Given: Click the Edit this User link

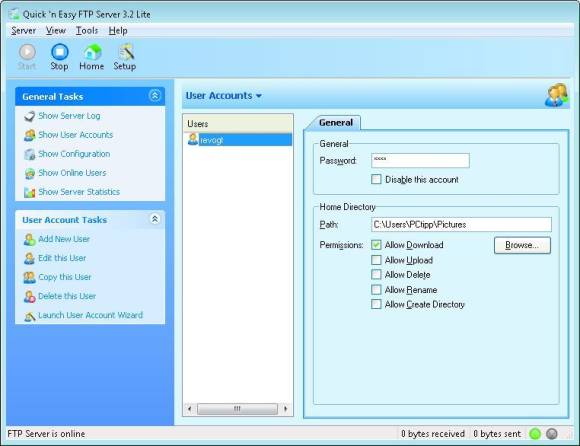Looking at the screenshot, I should 62,258.
